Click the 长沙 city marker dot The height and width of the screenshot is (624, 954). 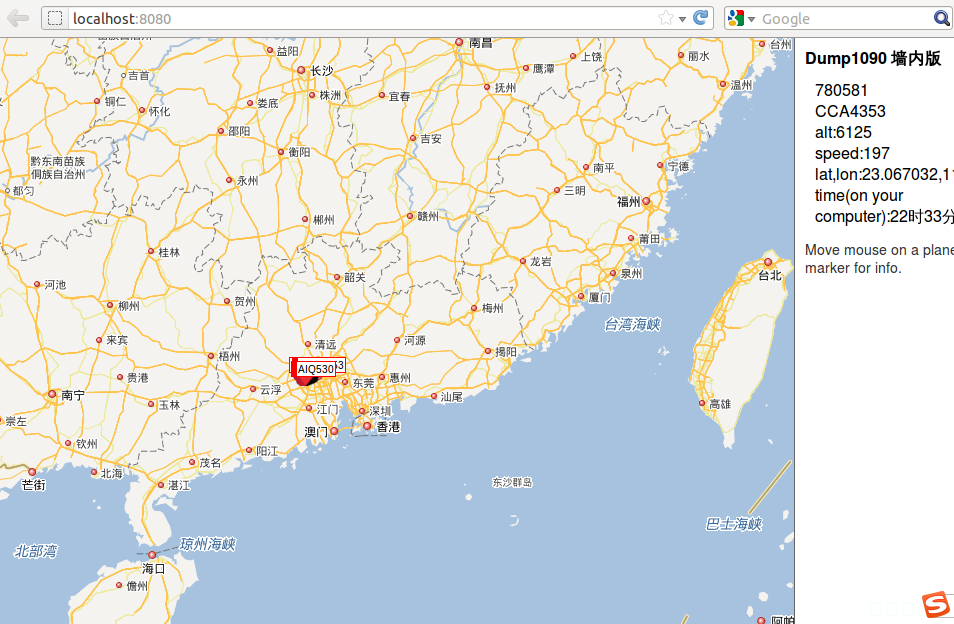click(301, 71)
